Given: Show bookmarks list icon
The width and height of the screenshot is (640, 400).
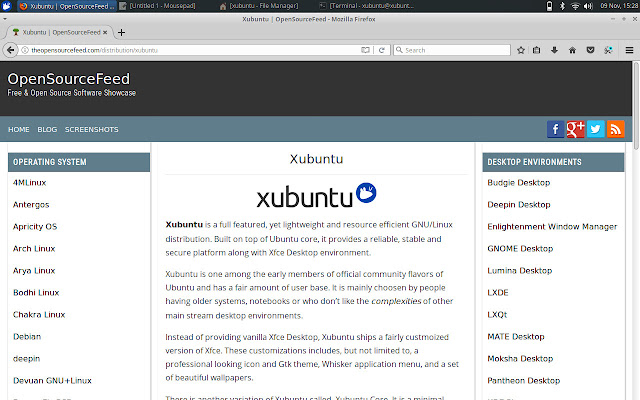Looking at the screenshot, I should click(x=536, y=50).
